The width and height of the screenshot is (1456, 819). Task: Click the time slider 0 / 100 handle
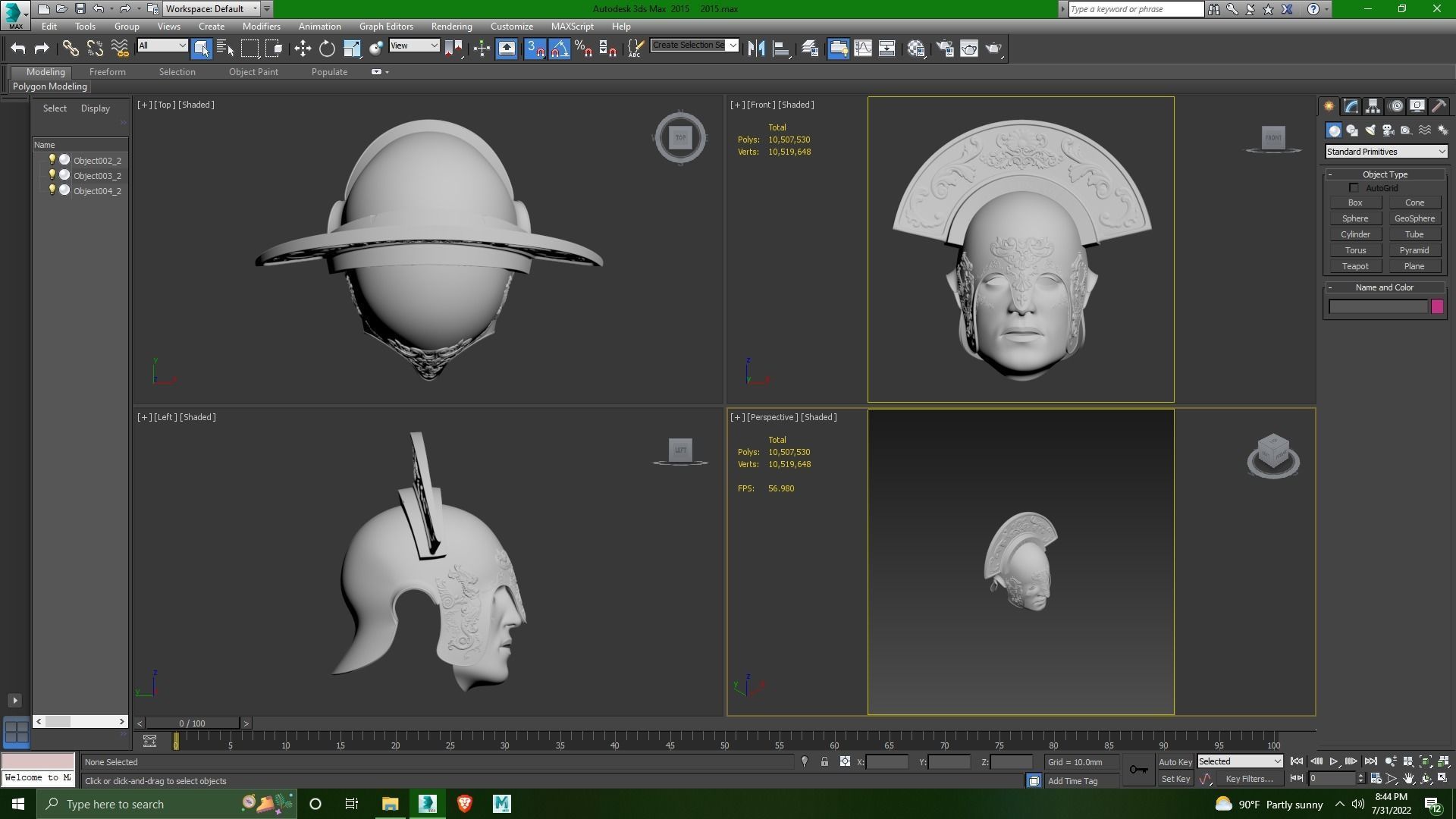[193, 723]
